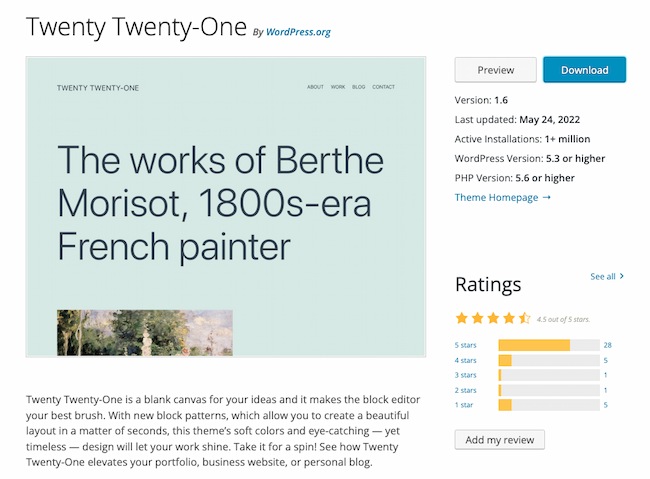Click BLOG in the theme preview menu

pos(359,87)
